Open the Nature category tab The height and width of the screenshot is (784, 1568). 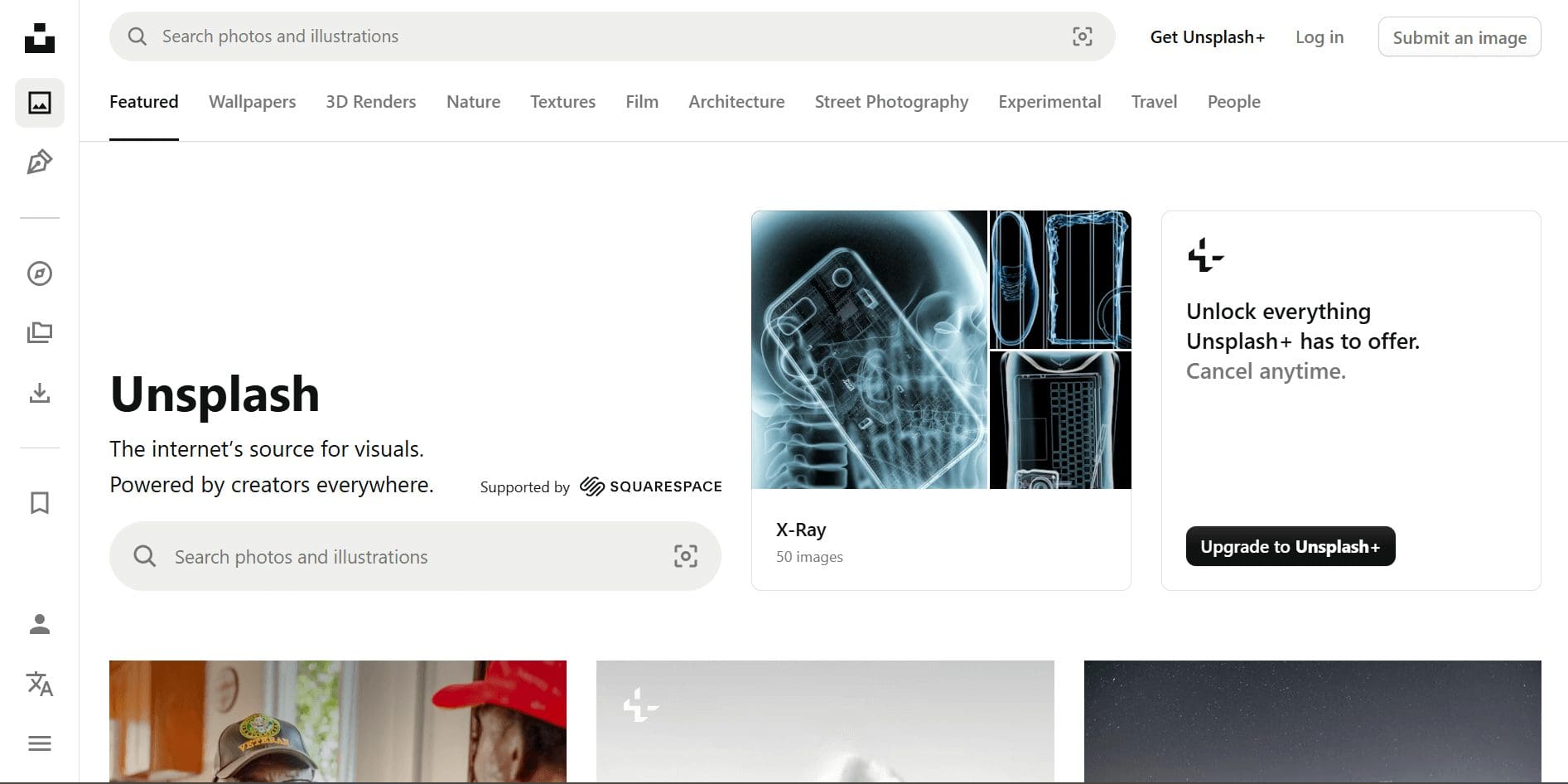[x=473, y=101]
